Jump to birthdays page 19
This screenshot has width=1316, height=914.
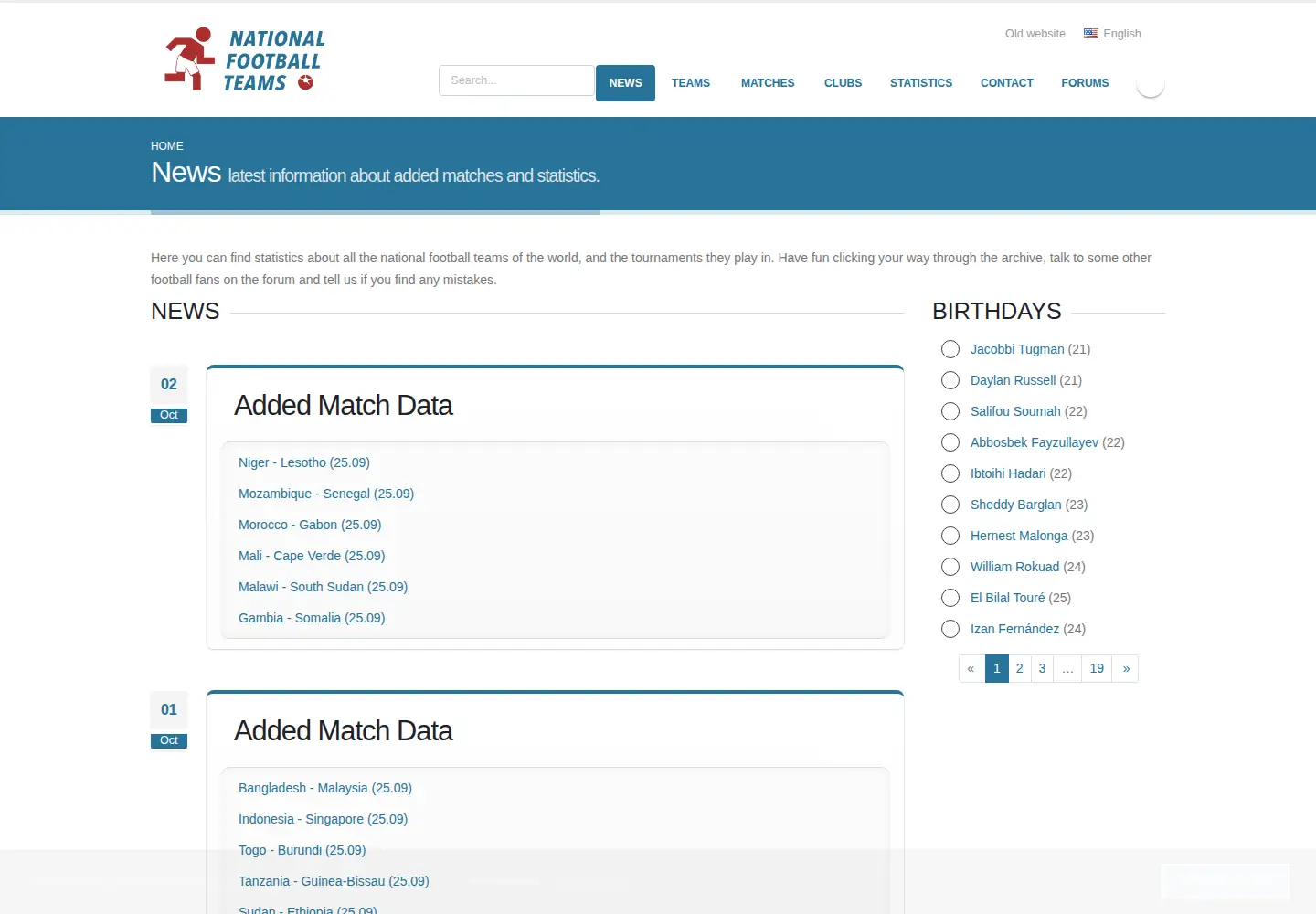point(1097,668)
